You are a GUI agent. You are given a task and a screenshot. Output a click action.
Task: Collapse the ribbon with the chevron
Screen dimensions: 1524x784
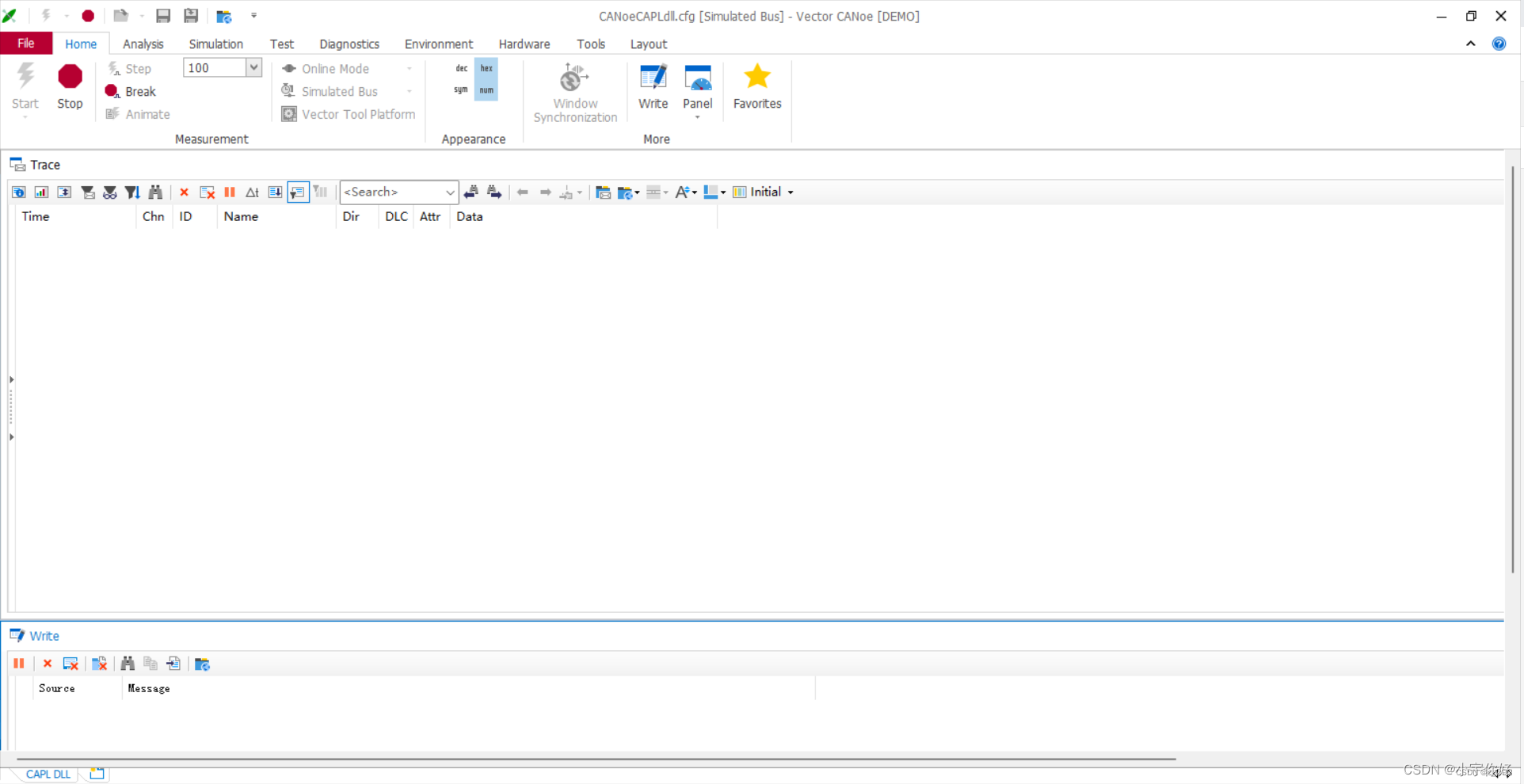1471,44
